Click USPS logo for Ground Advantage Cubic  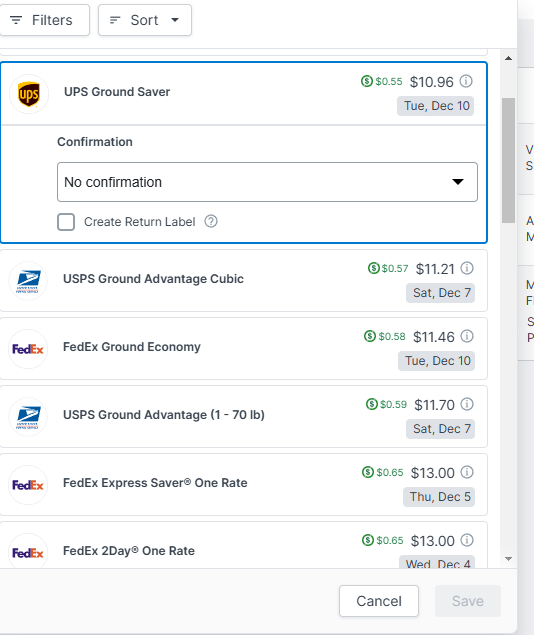tap(28, 281)
